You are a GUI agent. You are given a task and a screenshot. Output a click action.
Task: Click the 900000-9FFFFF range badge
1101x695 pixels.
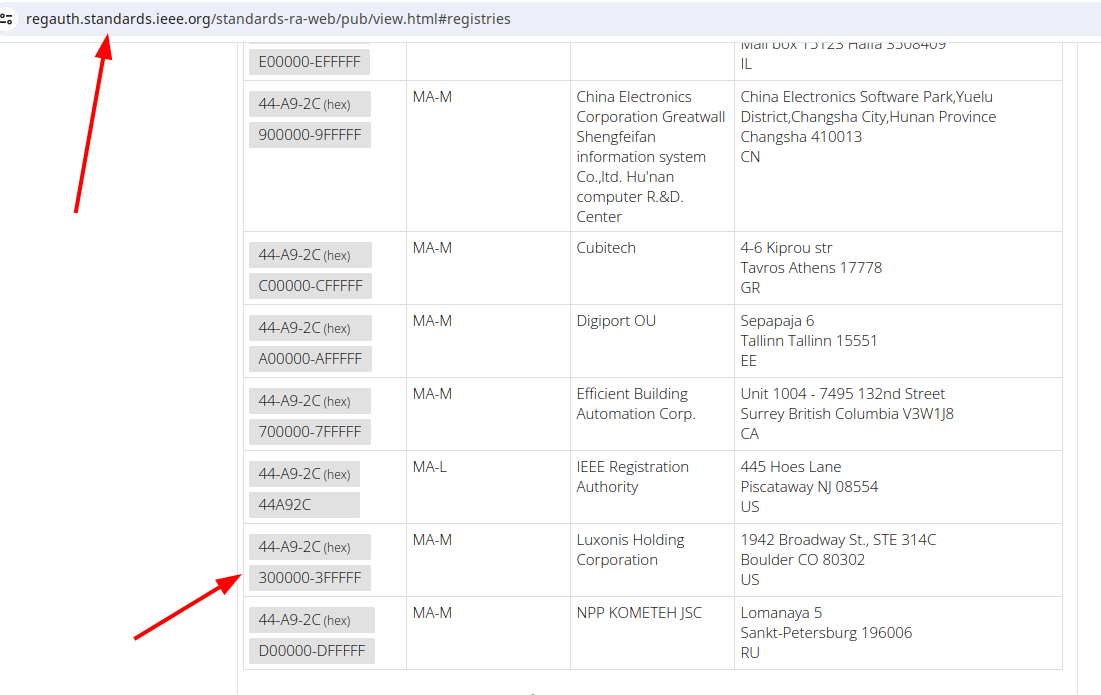tap(310, 135)
